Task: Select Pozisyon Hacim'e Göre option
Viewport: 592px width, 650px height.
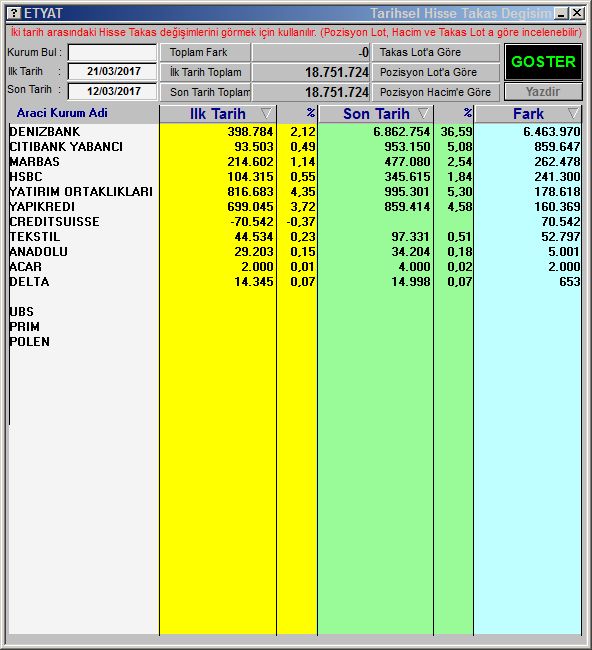Action: coord(436,92)
